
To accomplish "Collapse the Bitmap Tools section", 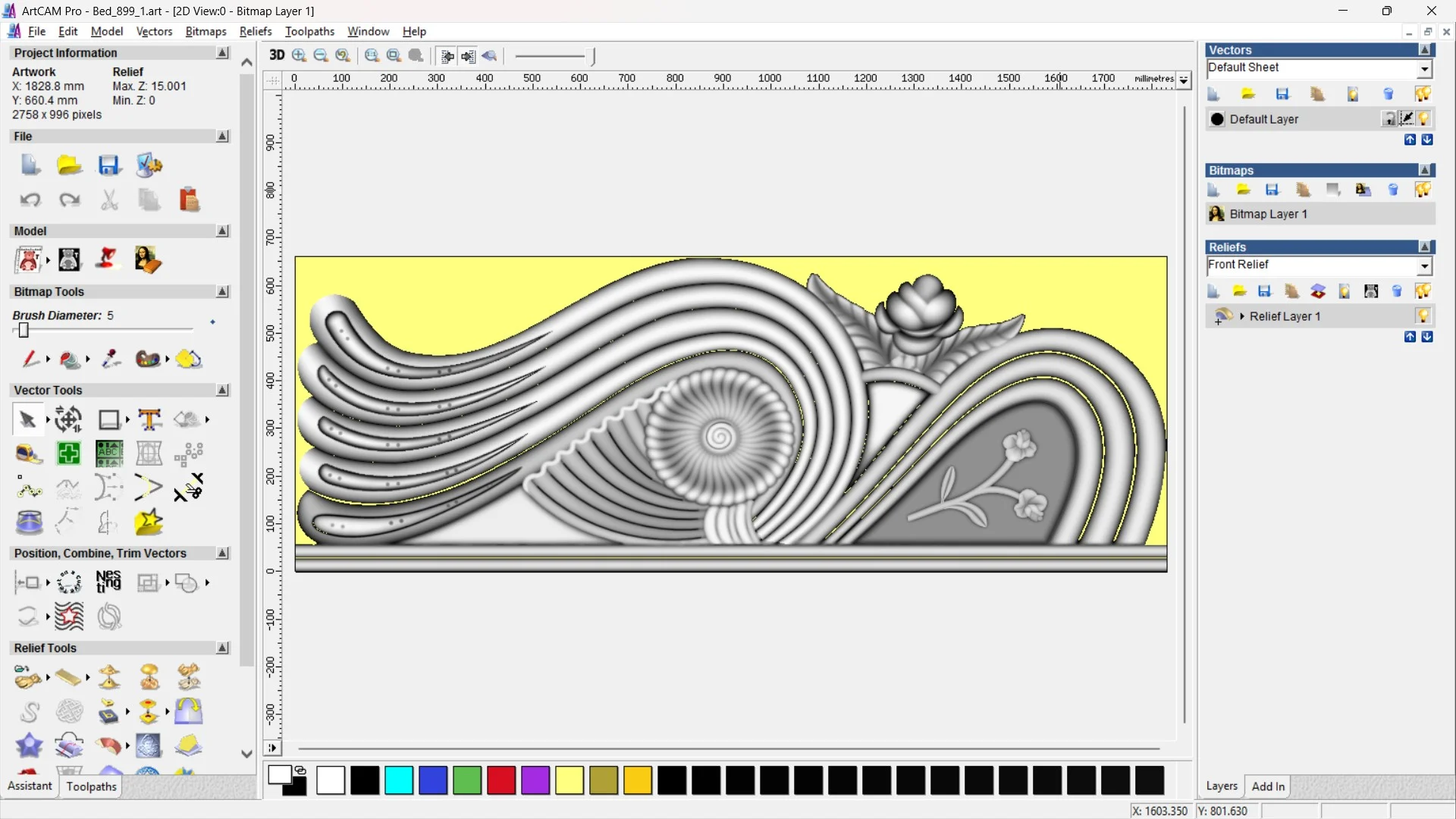I will [222, 291].
